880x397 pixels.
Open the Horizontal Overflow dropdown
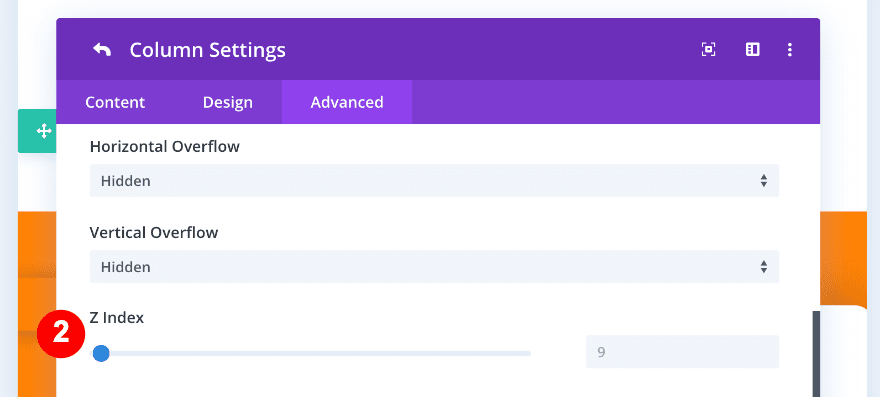click(434, 181)
